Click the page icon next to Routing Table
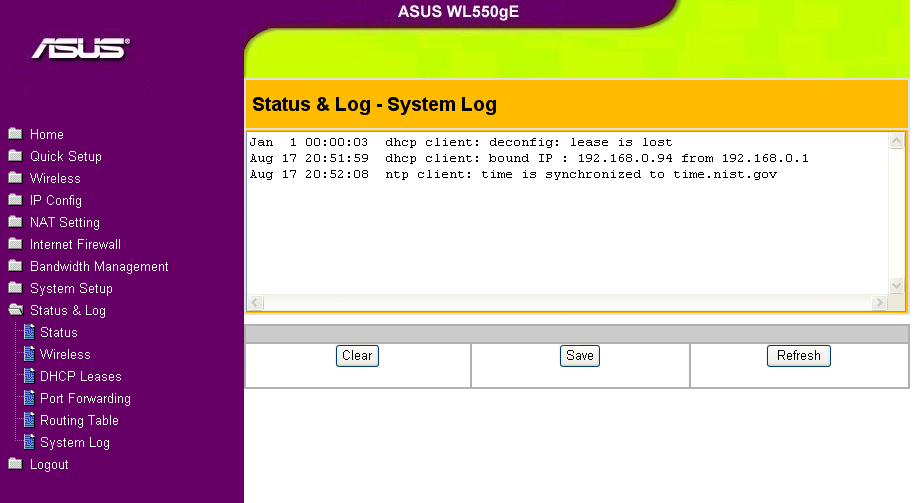 (x=29, y=420)
